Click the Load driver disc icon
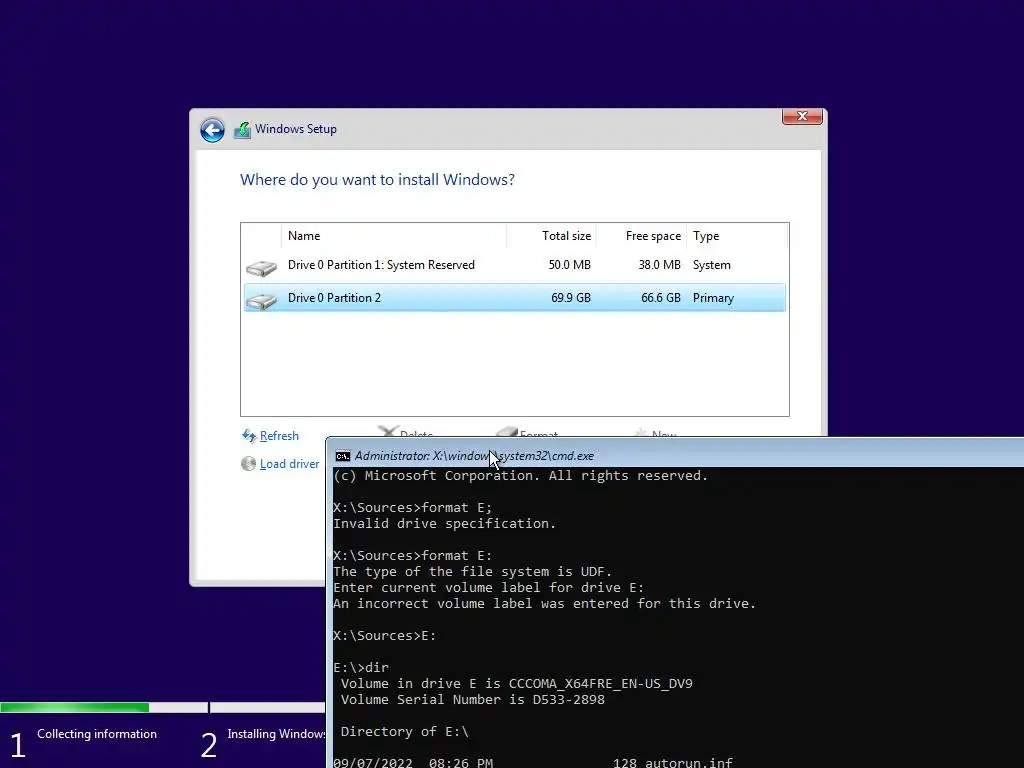The image size is (1024, 768). pos(248,464)
